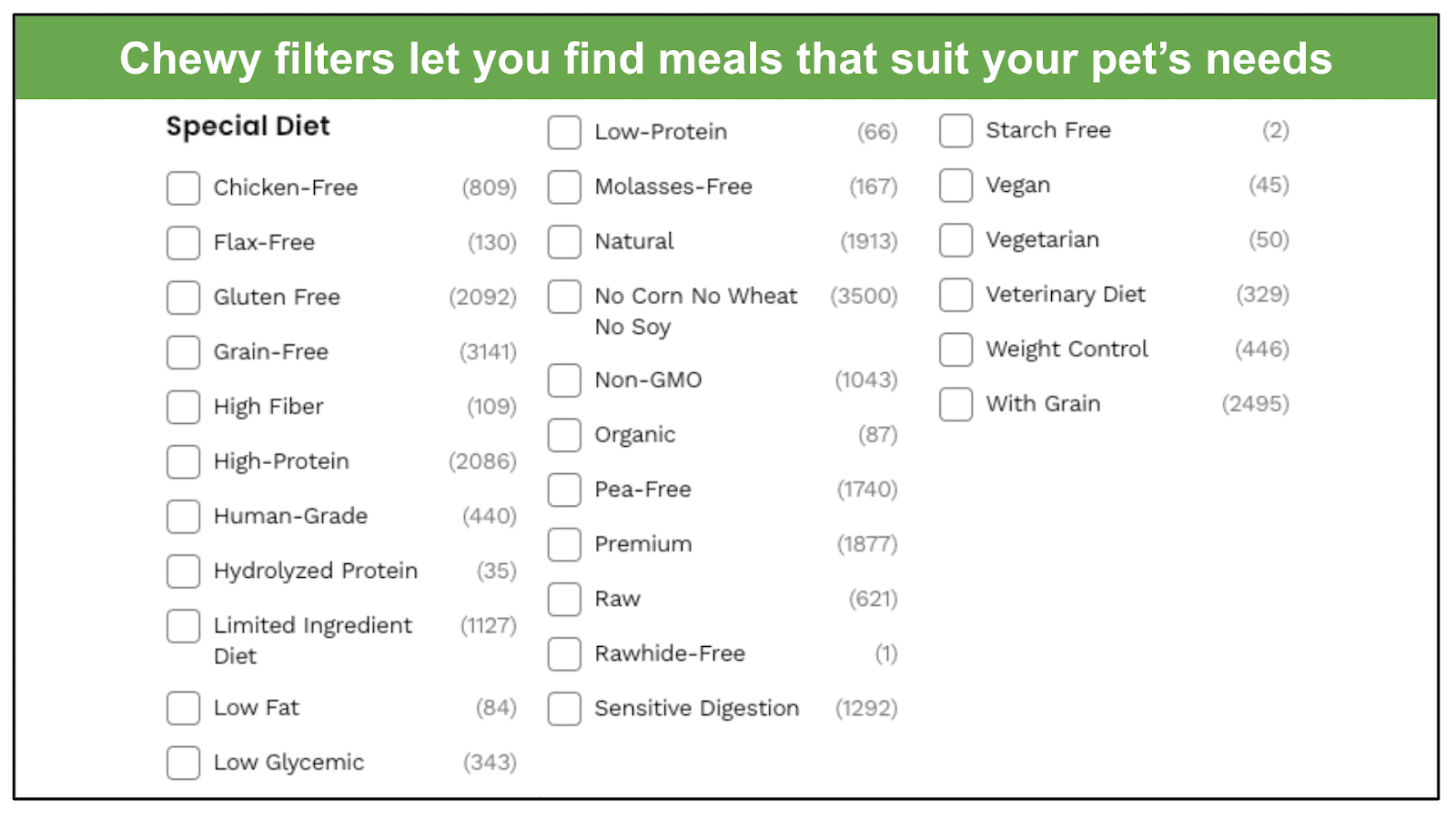Toggle the With Grain checkbox

pos(955,404)
